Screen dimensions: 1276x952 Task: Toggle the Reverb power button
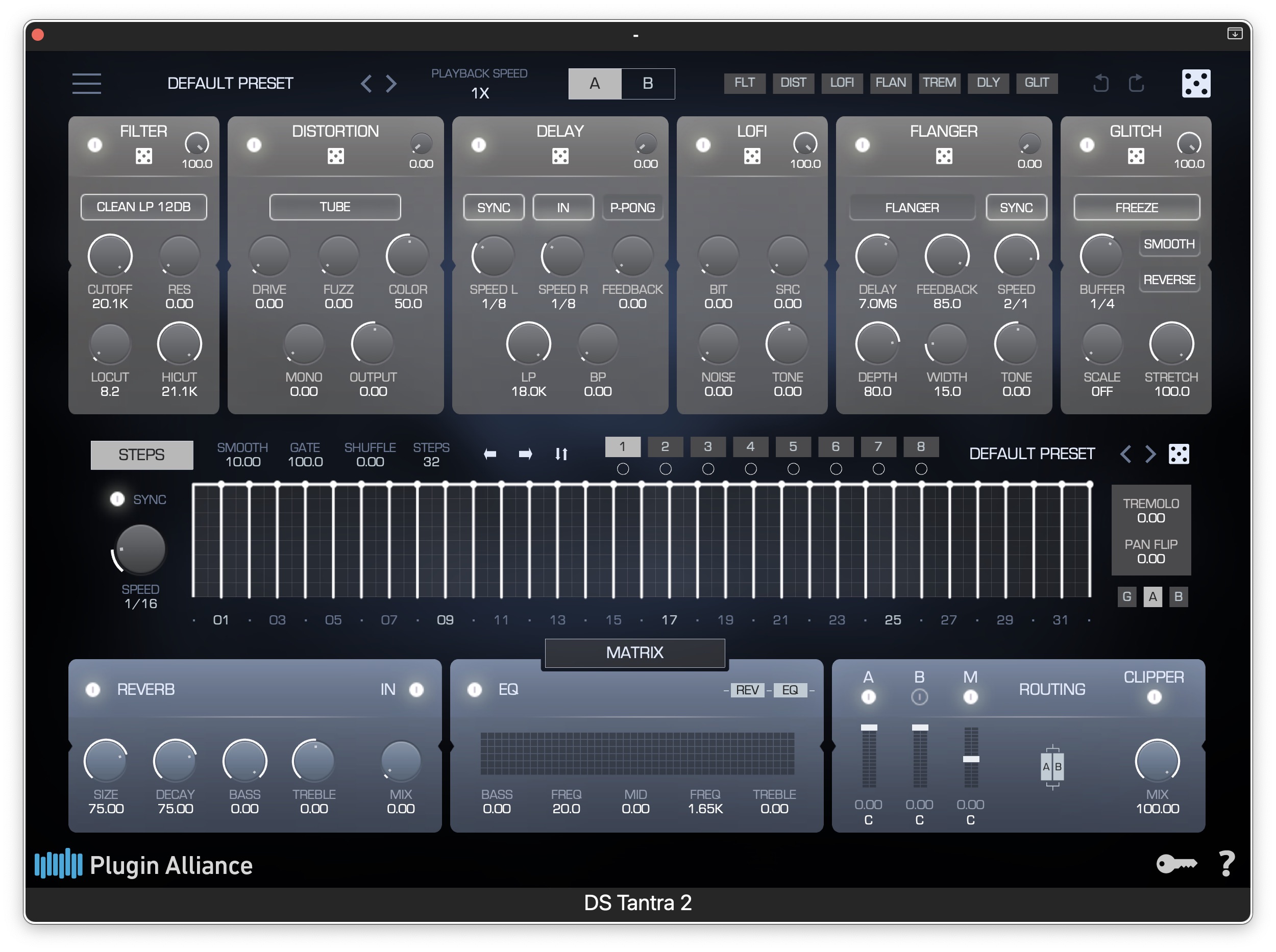[93, 689]
